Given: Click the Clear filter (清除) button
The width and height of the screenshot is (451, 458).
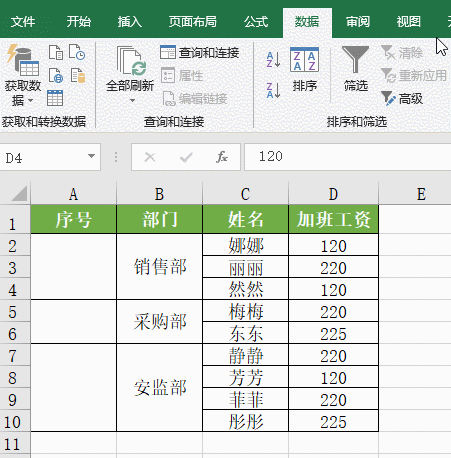Looking at the screenshot, I should tap(402, 53).
